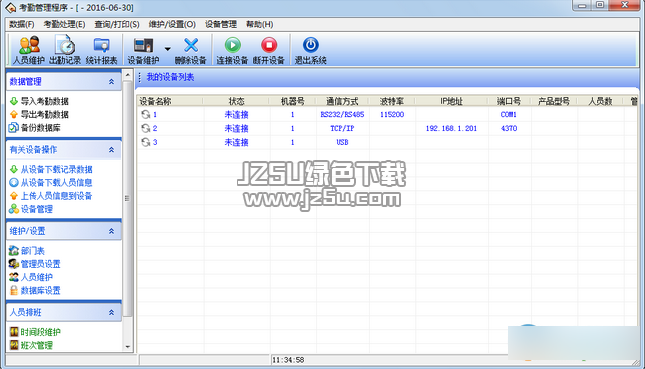This screenshot has height=369, width=645.
Task: Click the 导入考勤数据 green arrow icon
Action: 14,101
